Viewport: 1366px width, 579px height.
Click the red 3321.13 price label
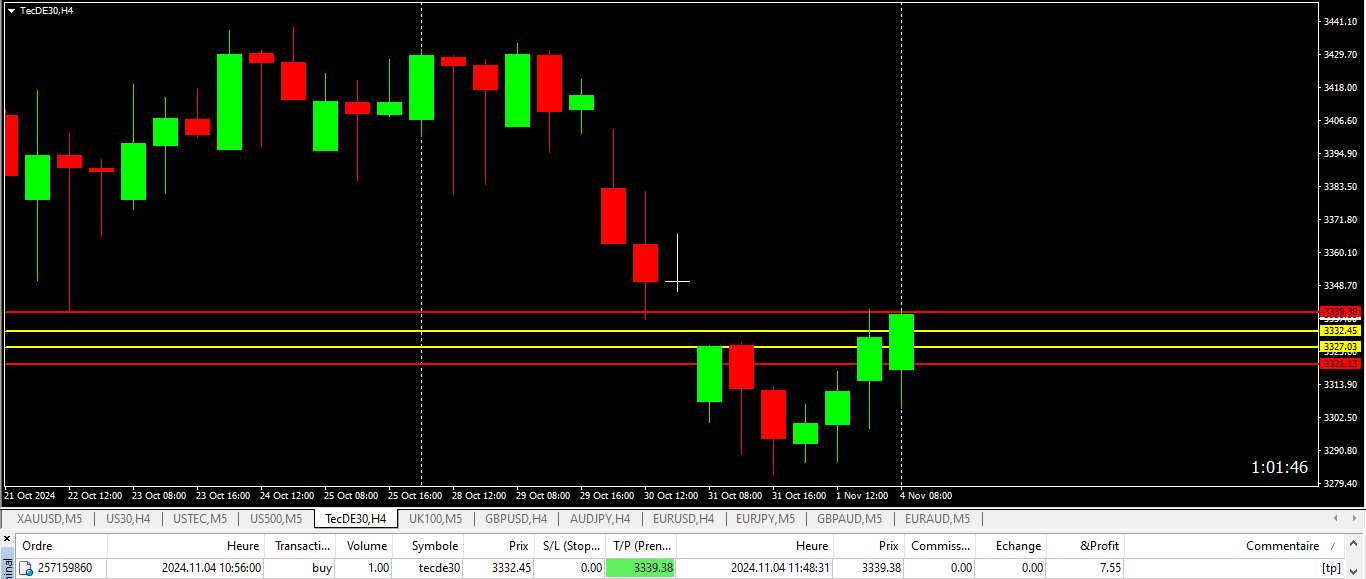pos(1340,364)
